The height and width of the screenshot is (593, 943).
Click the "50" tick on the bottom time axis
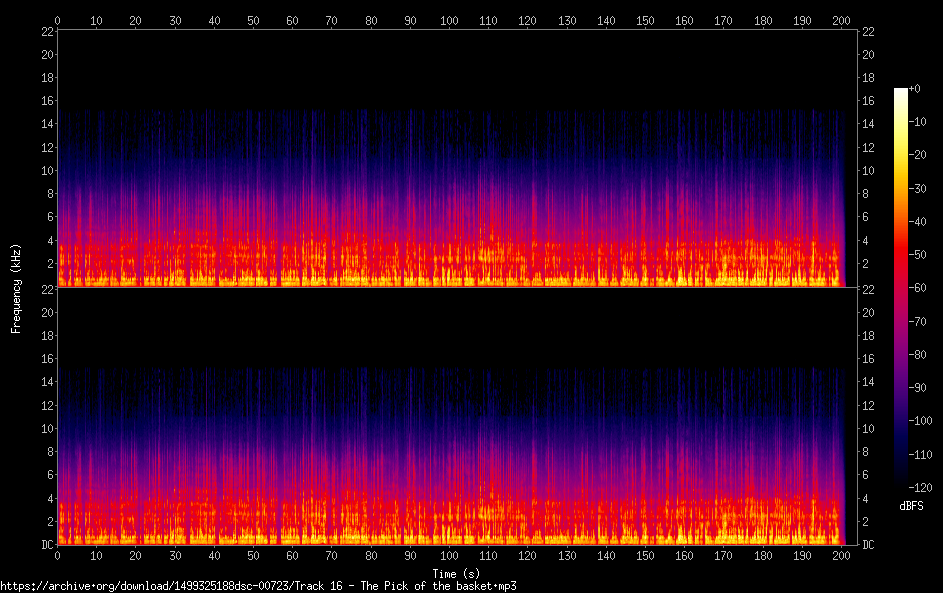(x=253, y=556)
